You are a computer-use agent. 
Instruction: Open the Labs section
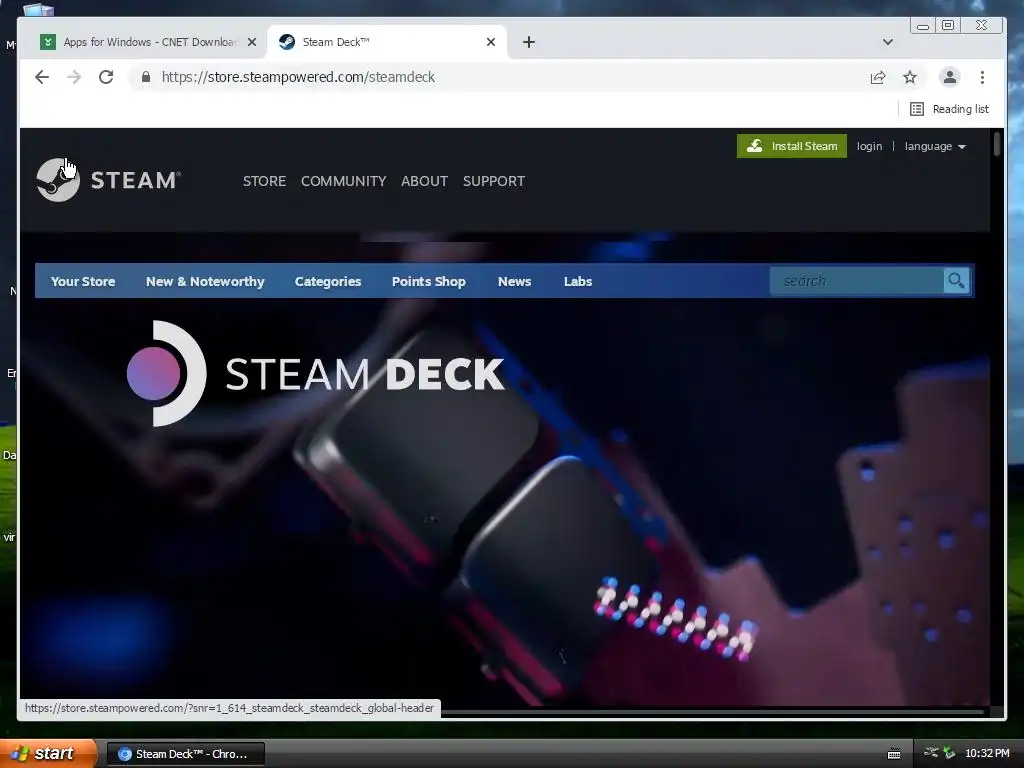tap(578, 281)
